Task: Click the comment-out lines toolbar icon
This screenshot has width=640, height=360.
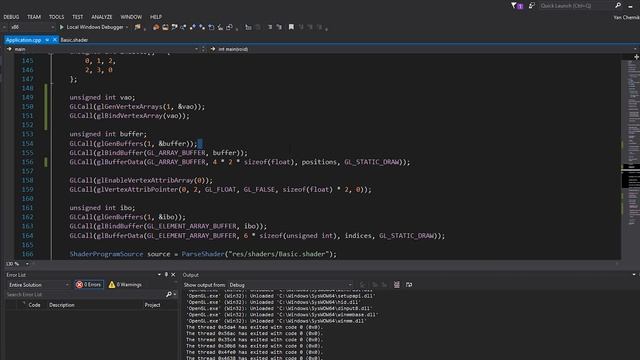Action: click(x=270, y=27)
